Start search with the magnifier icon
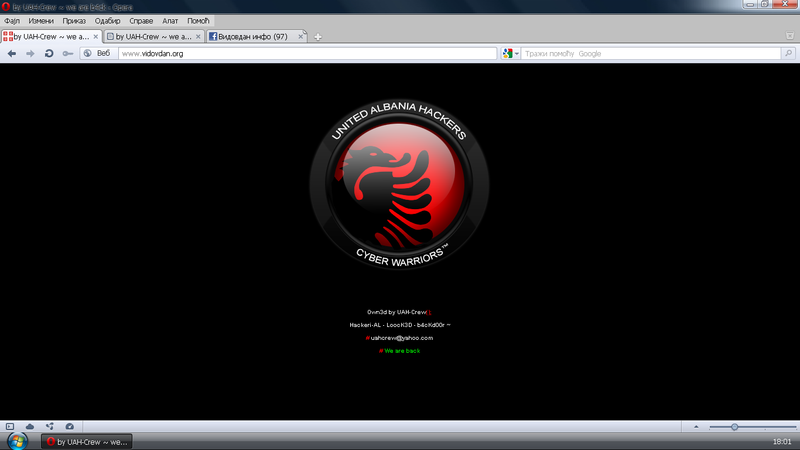This screenshot has width=800, height=450. click(x=788, y=53)
